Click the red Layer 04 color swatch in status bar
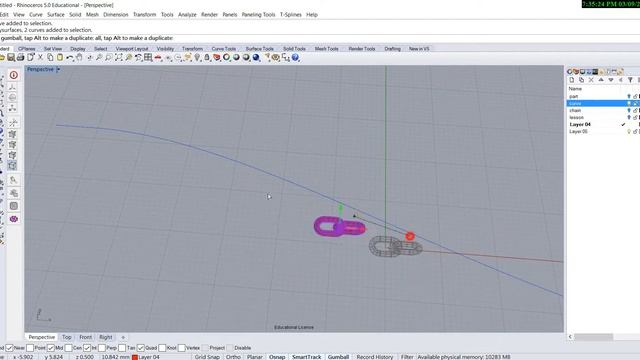 135,357
